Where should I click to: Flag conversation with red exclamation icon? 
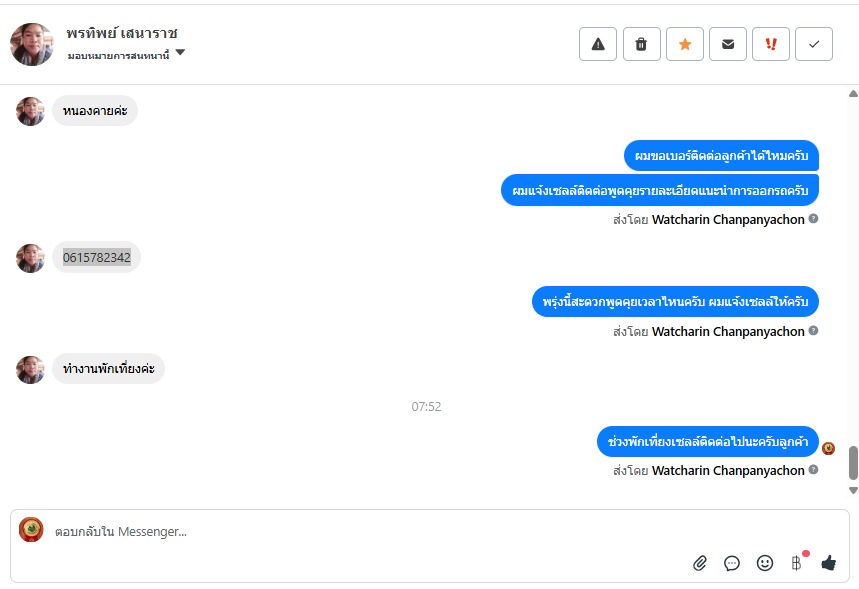pyautogui.click(x=771, y=44)
